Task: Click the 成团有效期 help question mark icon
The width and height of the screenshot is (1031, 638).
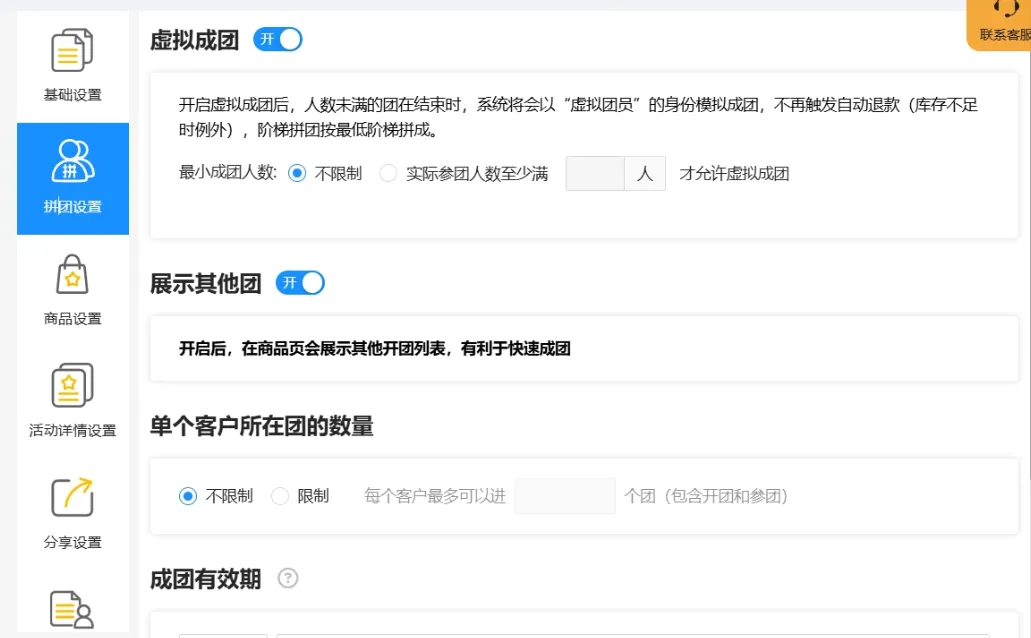Action: 288,578
